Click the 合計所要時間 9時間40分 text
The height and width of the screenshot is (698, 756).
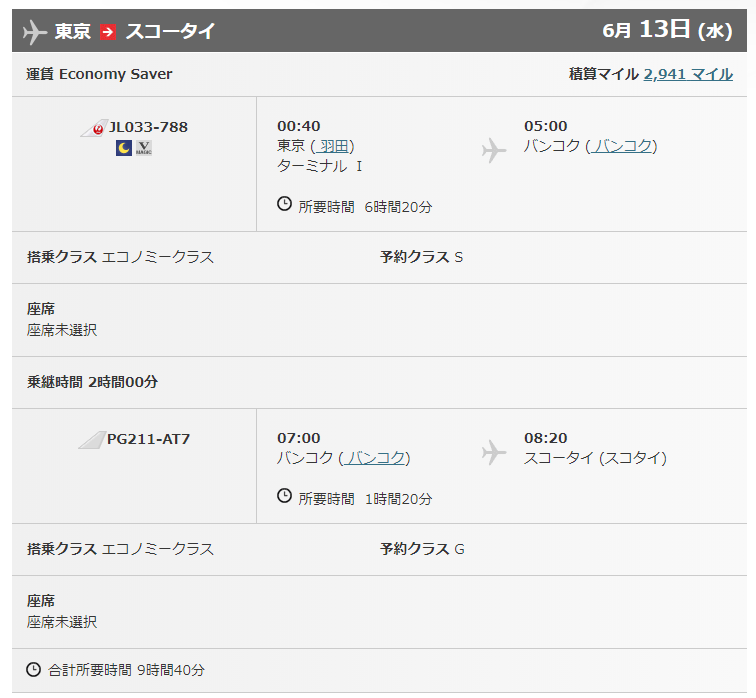(x=126, y=670)
